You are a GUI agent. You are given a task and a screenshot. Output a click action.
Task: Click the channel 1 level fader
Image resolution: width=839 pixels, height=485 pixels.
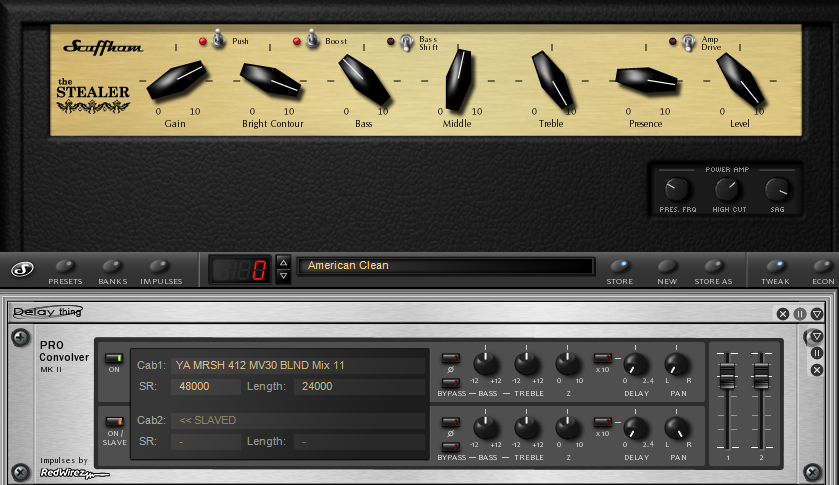point(727,375)
